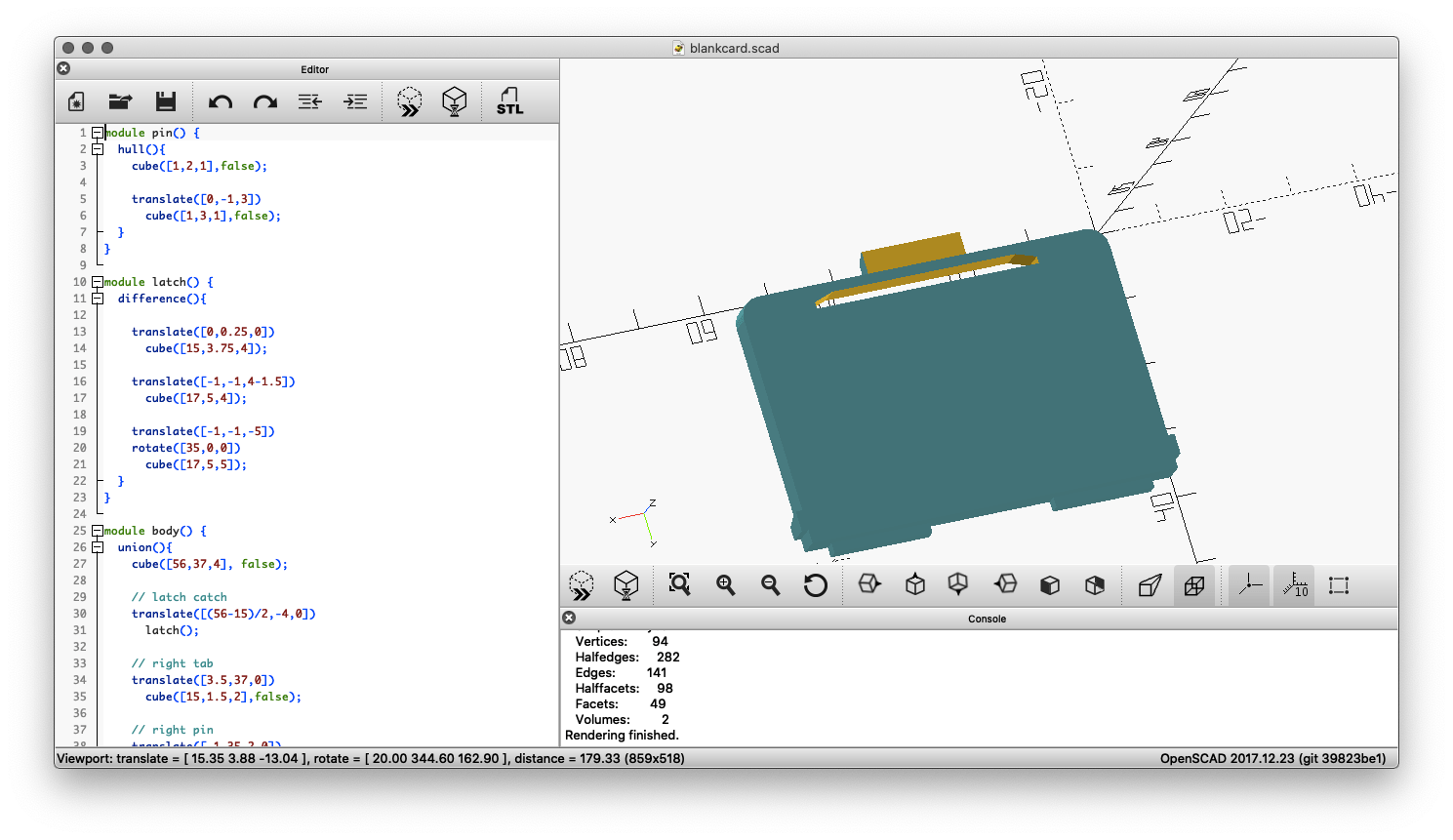
Task: Toggle Show Axes in the viewer toolbar
Action: (x=1250, y=585)
